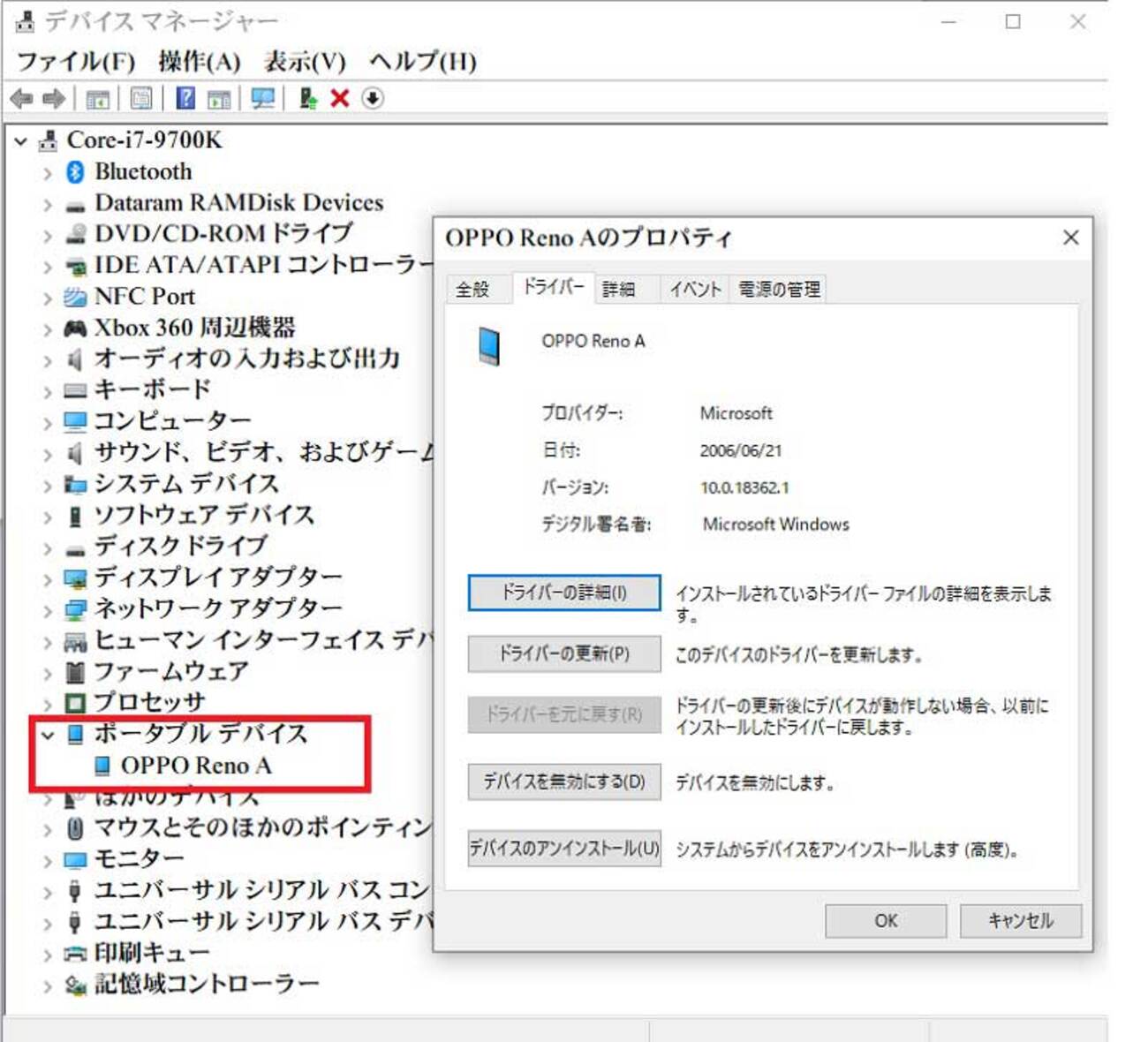Screen dimensions: 1148x1042
Task: Open the ファイル(F) menu
Action: click(x=76, y=62)
